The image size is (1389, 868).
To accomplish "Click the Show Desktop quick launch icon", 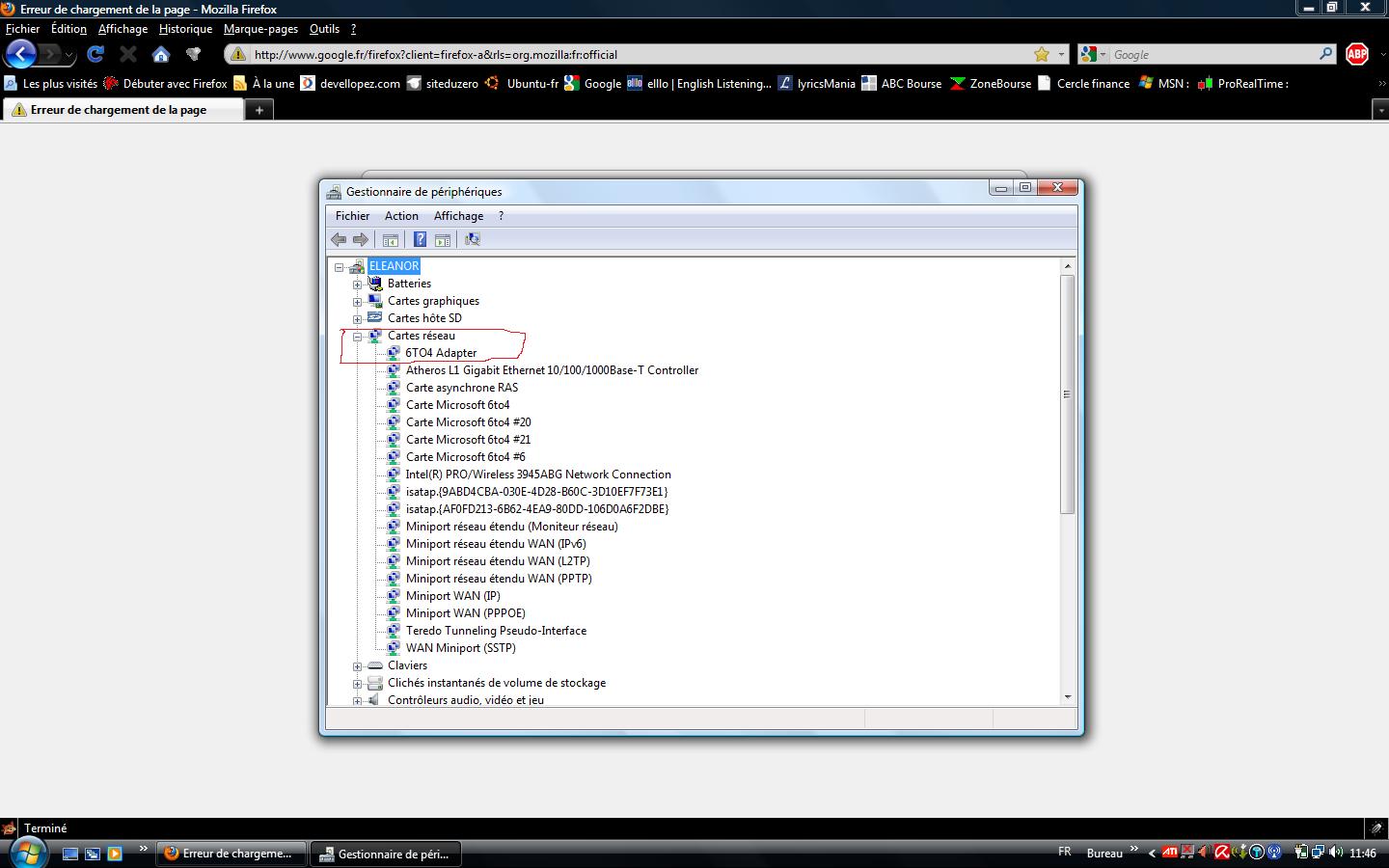I will (x=69, y=854).
